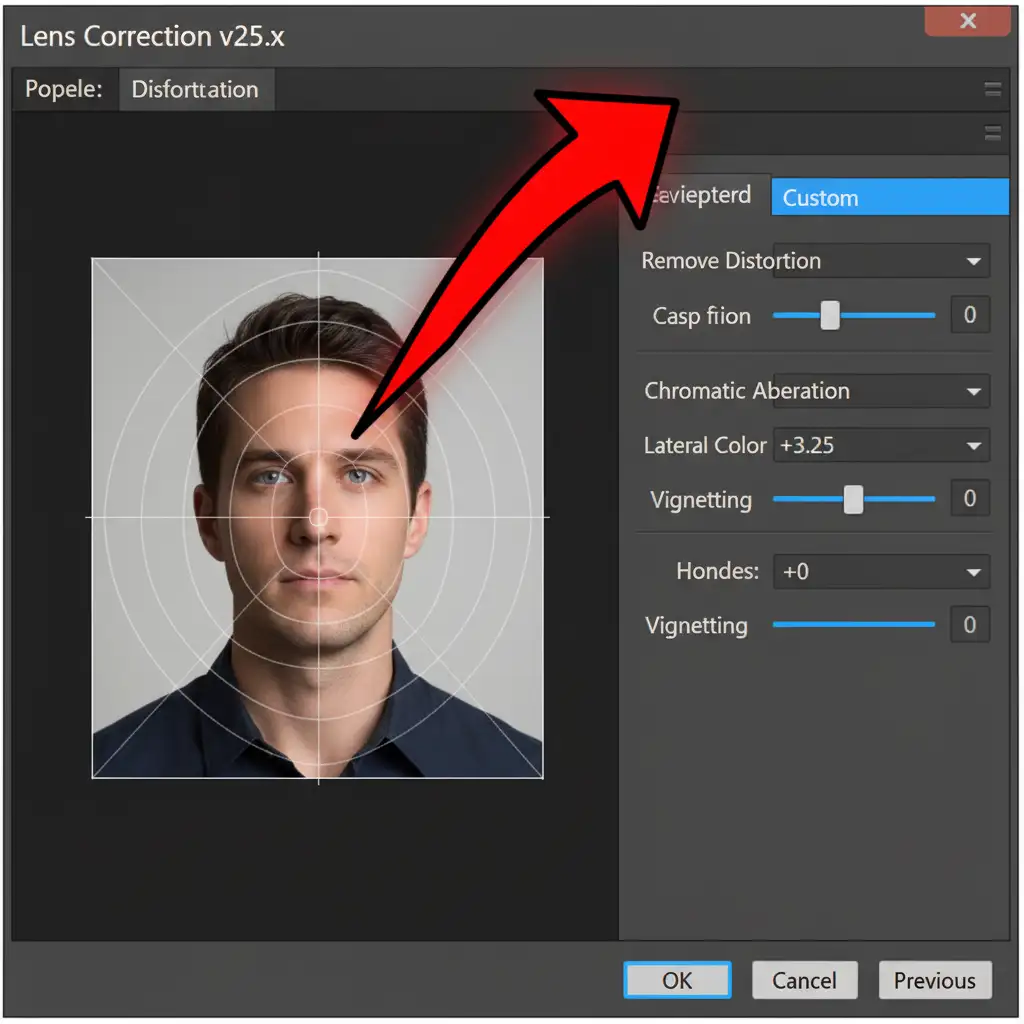Click the upper Vignetting slider handle
This screenshot has height=1024, width=1024.
pos(853,499)
